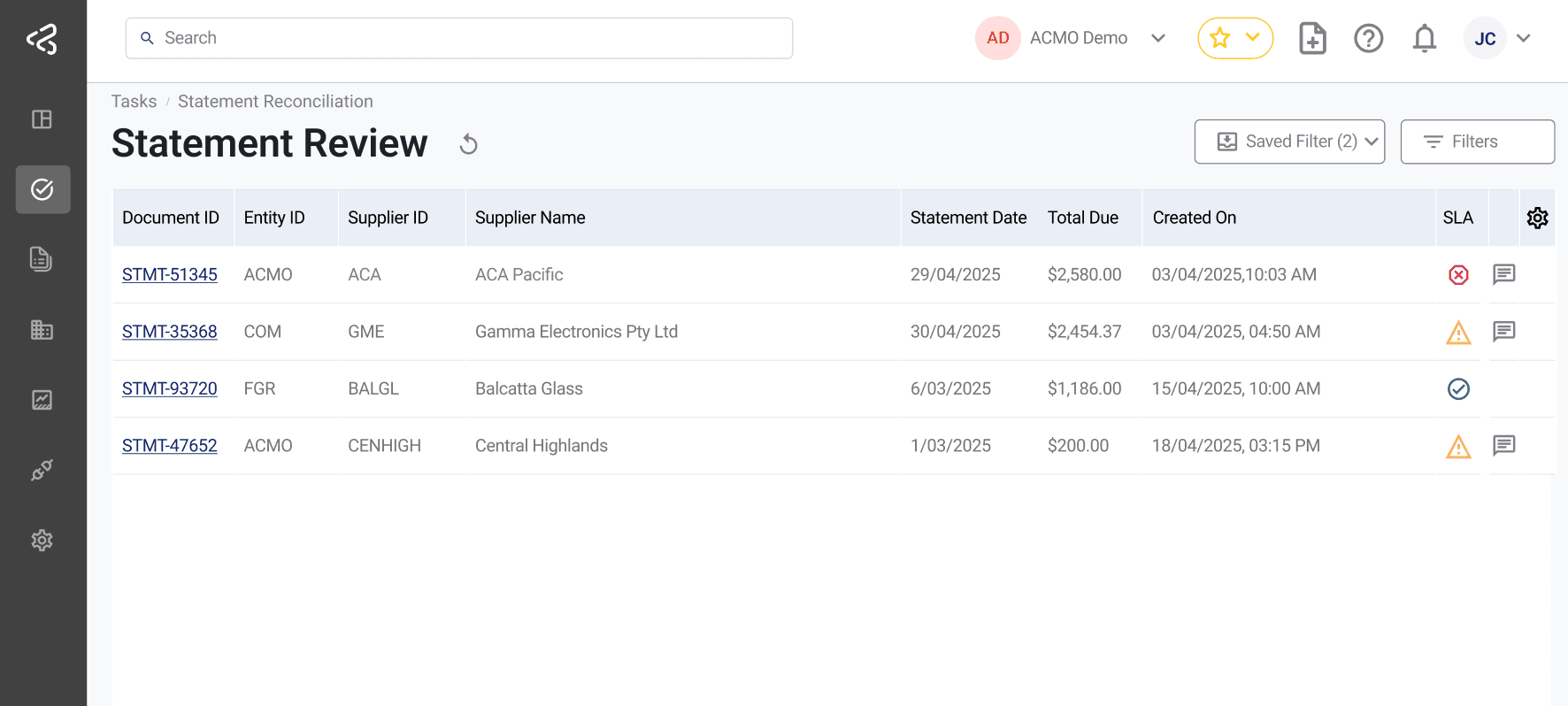Click Statement Reconciliation breadcrumb
This screenshot has width=1568, height=706.
click(275, 102)
